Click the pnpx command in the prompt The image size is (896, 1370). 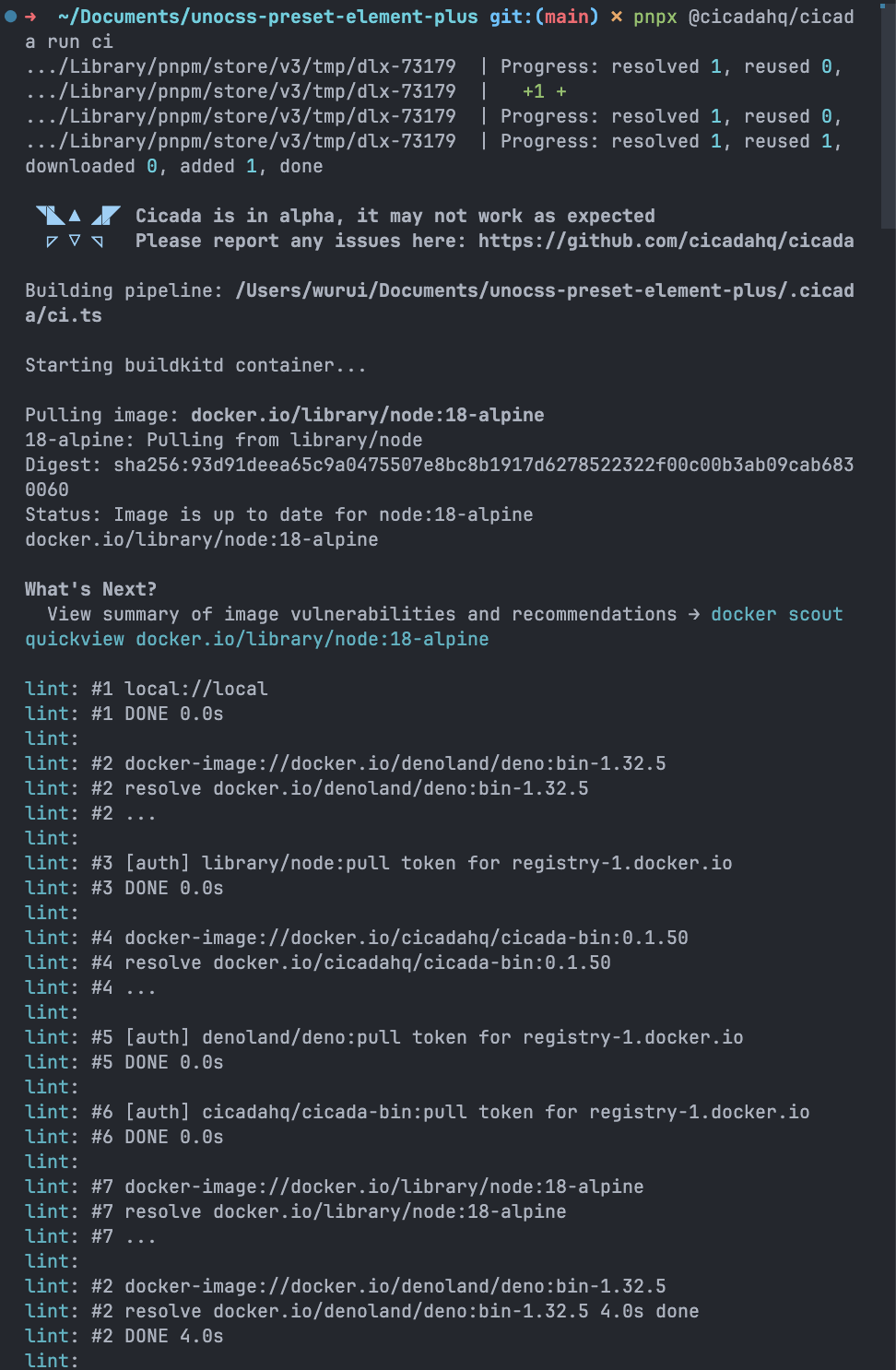click(x=654, y=17)
